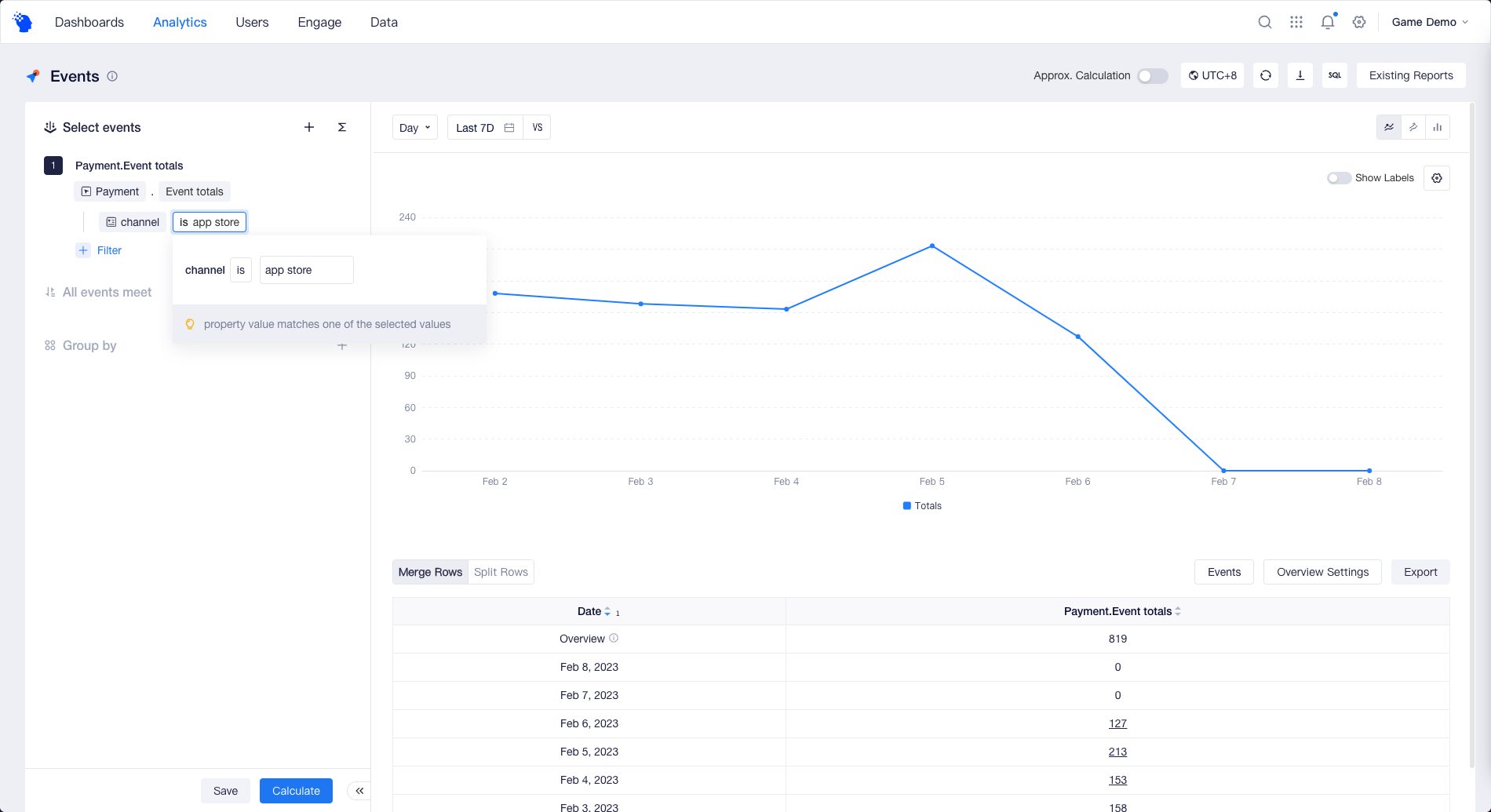Click the formula sigma icon
This screenshot has height=812, width=1491.
point(342,127)
